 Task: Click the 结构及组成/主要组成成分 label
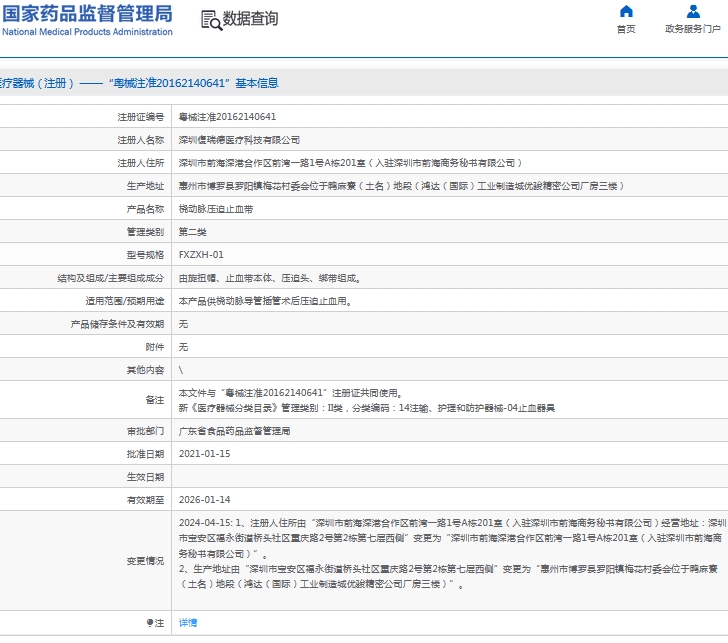click(x=110, y=278)
